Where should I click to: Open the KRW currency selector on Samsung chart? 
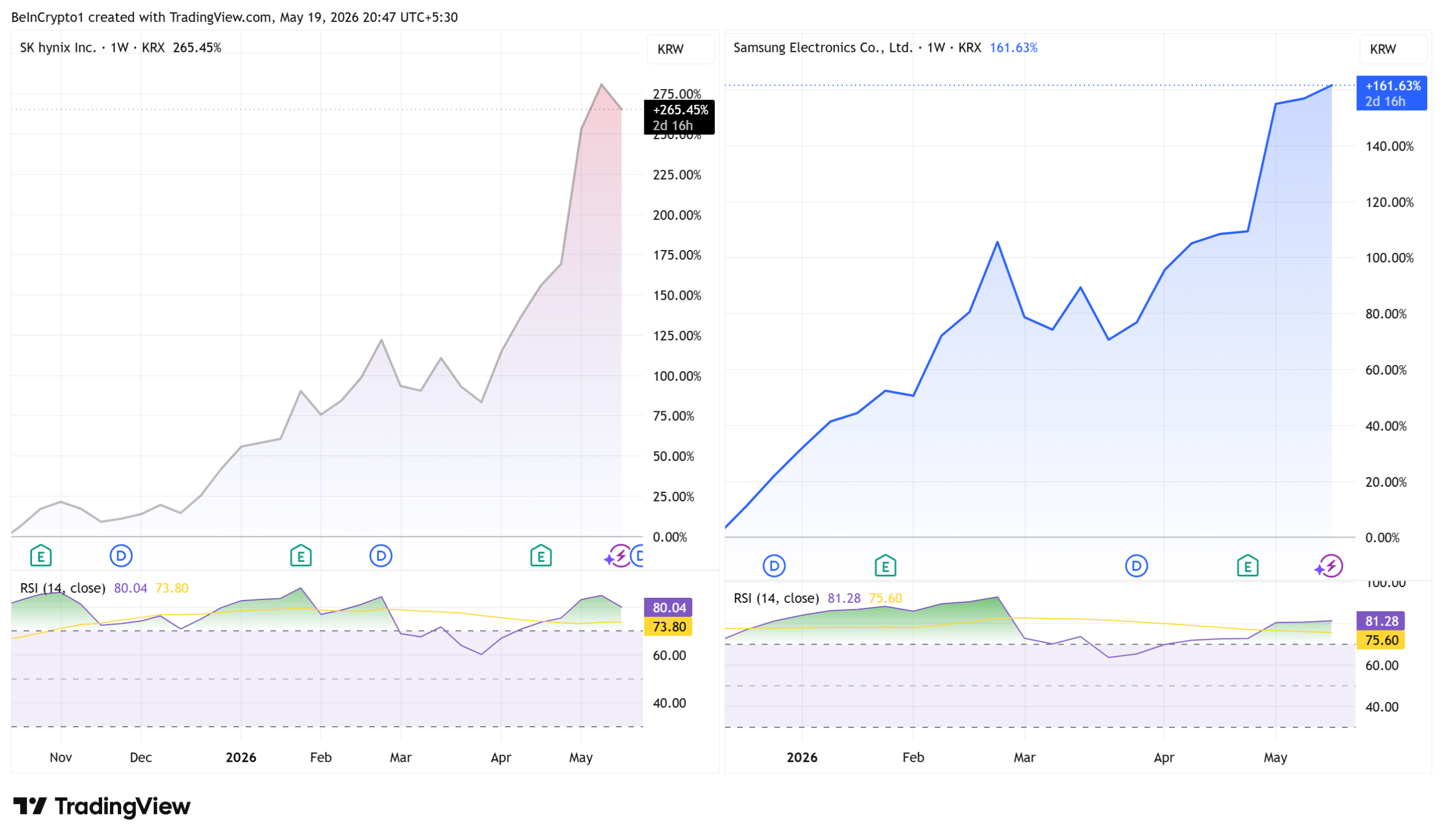pyautogui.click(x=1393, y=49)
